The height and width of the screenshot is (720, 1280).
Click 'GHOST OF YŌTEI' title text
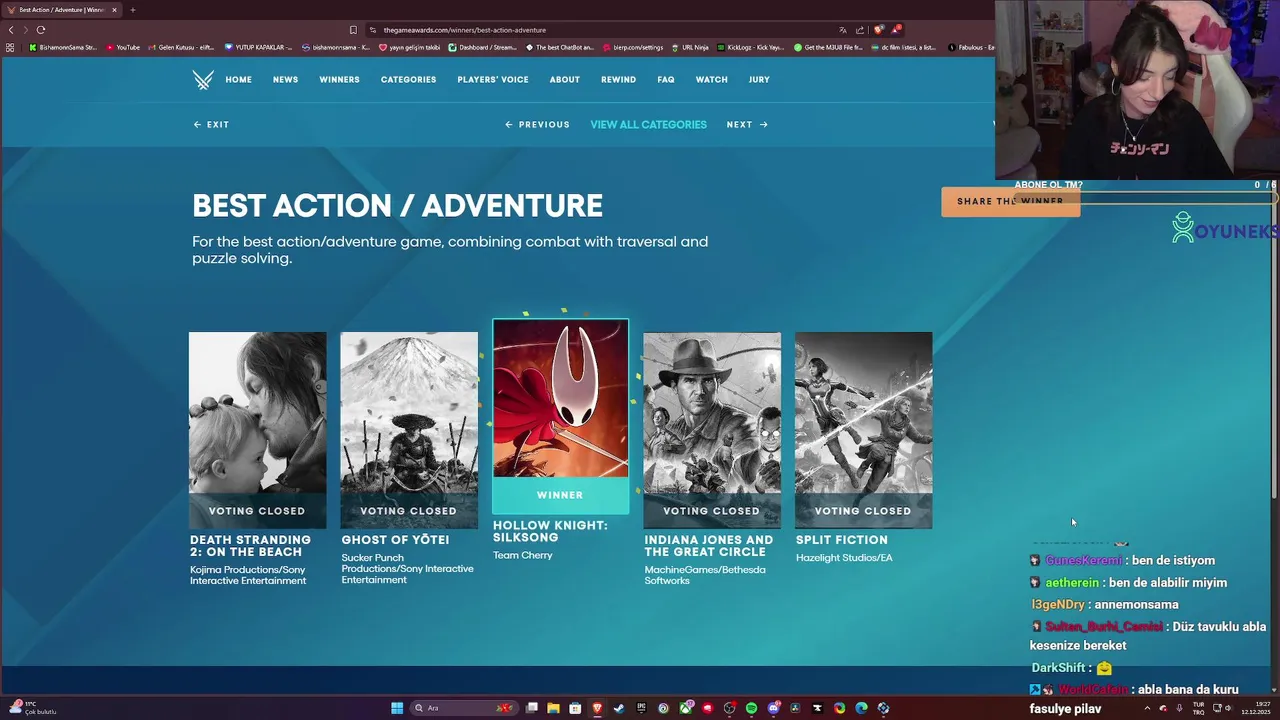[395, 540]
